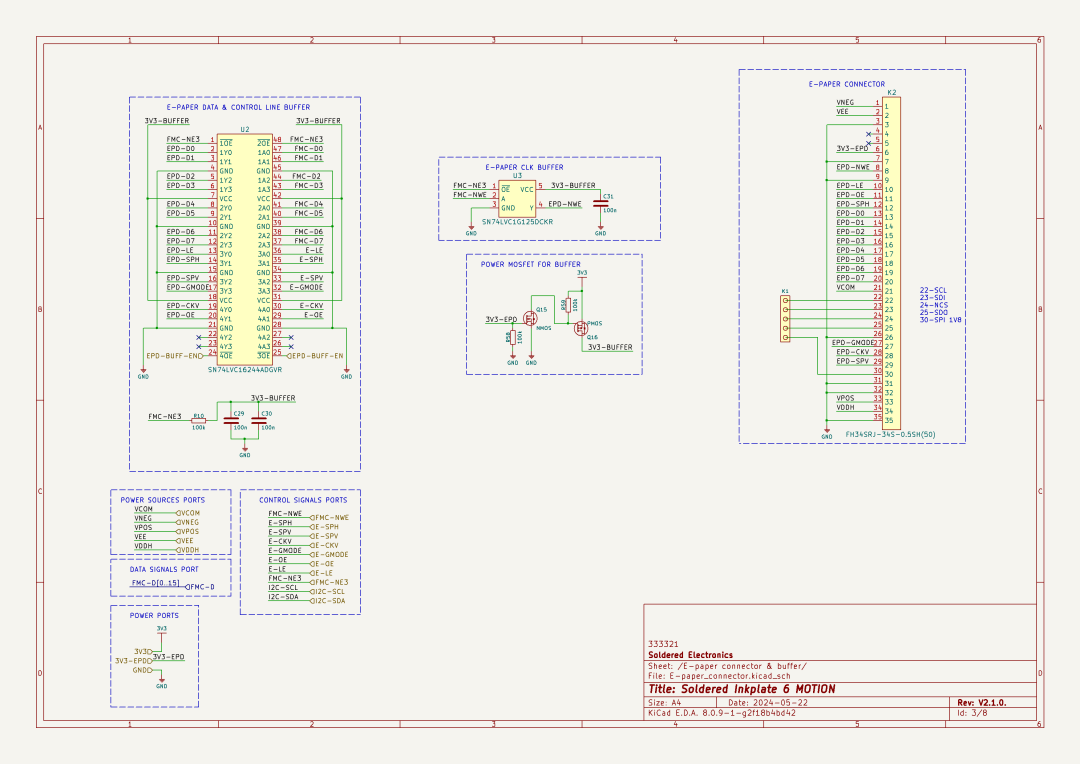Click the R59 resistor symbol
Image resolution: width=1080 pixels, height=764 pixels.
568,304
